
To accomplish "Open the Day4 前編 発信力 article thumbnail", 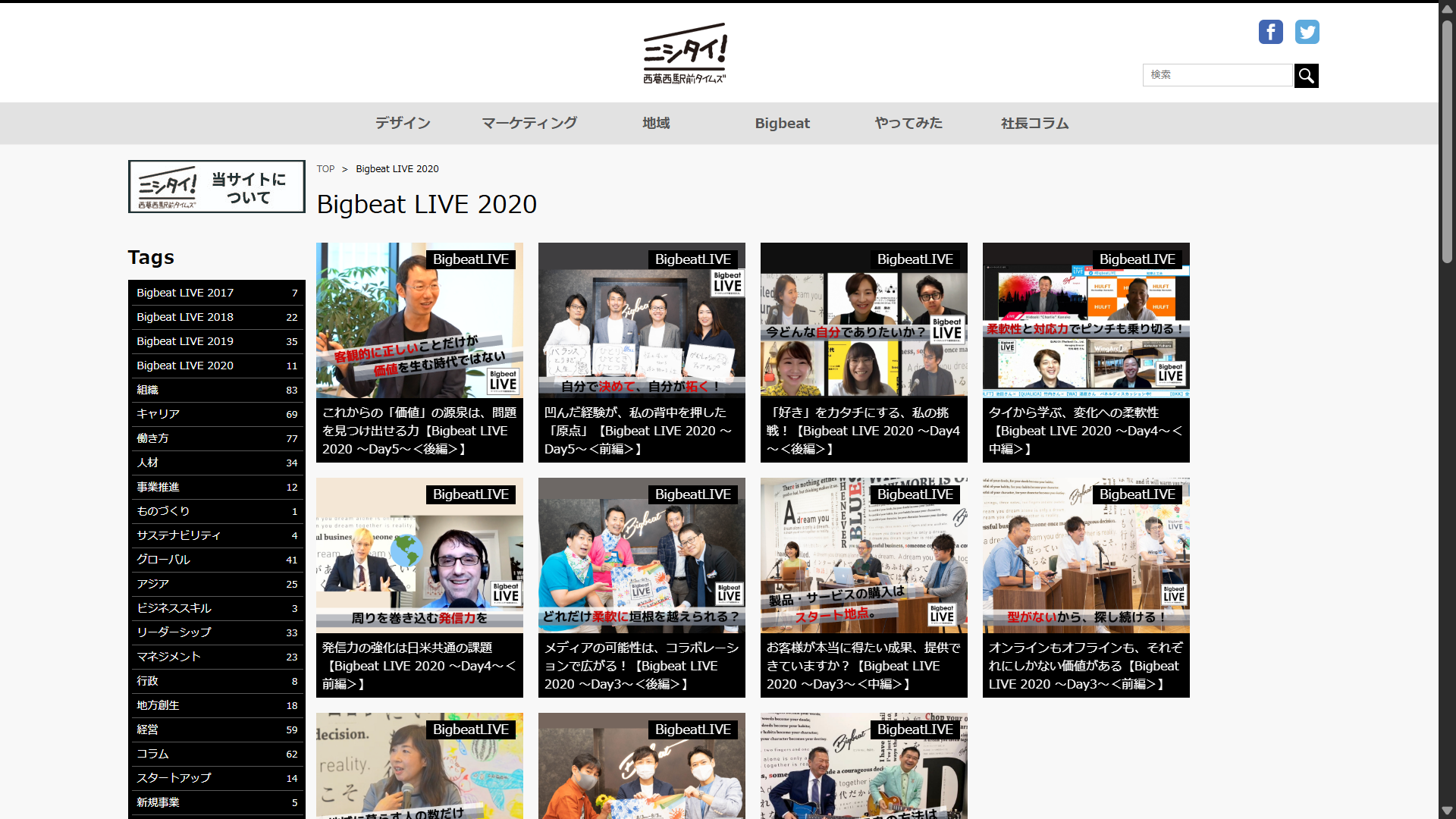I will (x=419, y=555).
